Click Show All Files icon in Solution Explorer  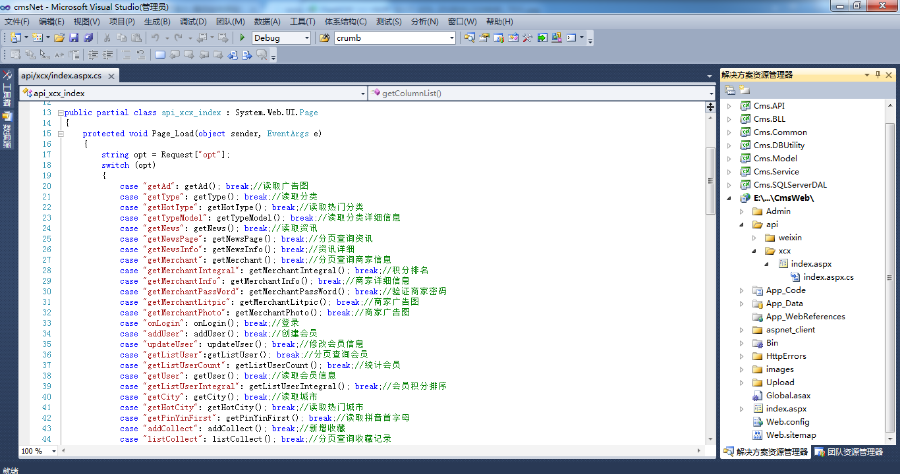pos(745,90)
